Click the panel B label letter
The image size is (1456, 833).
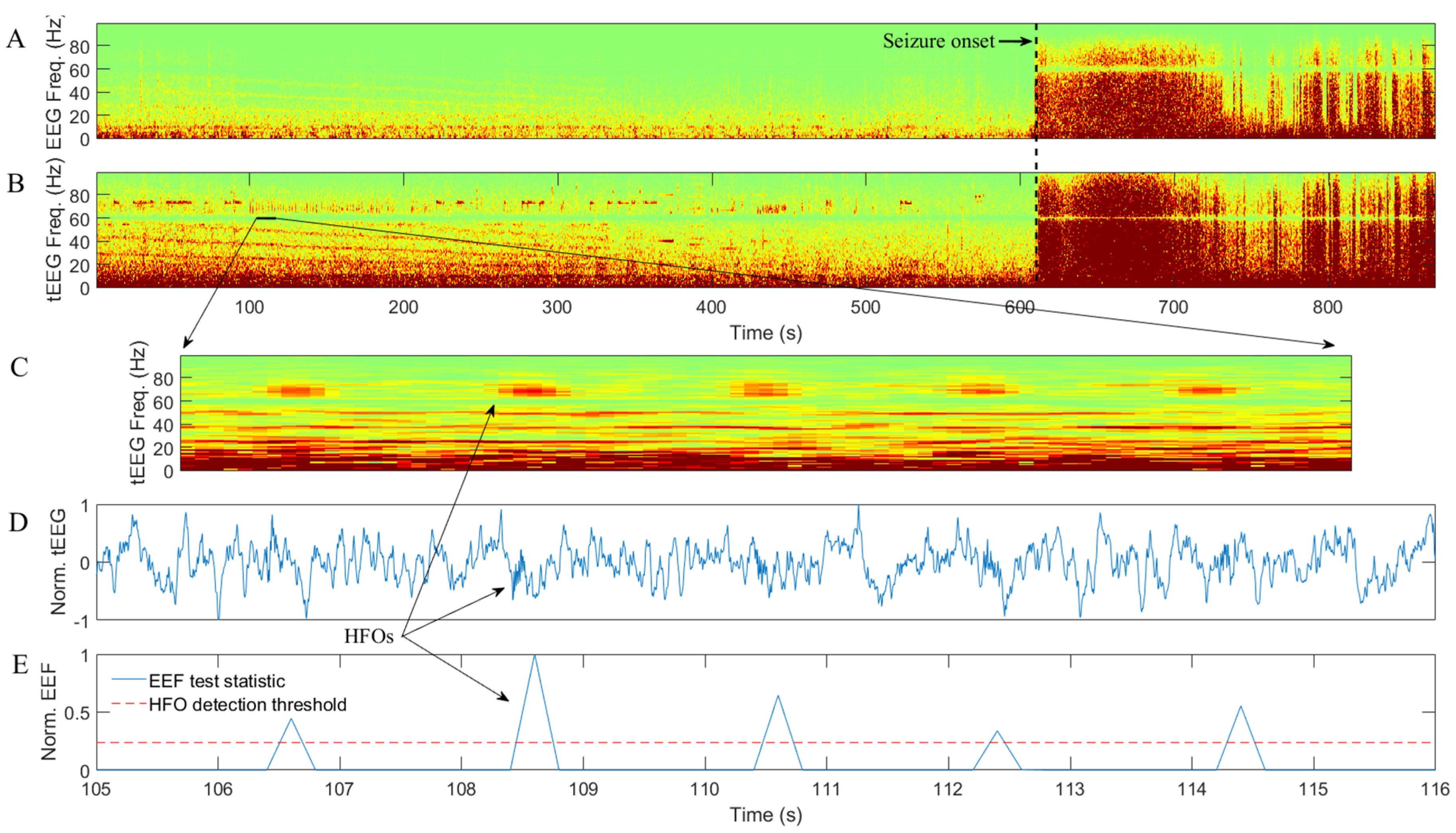point(16,184)
